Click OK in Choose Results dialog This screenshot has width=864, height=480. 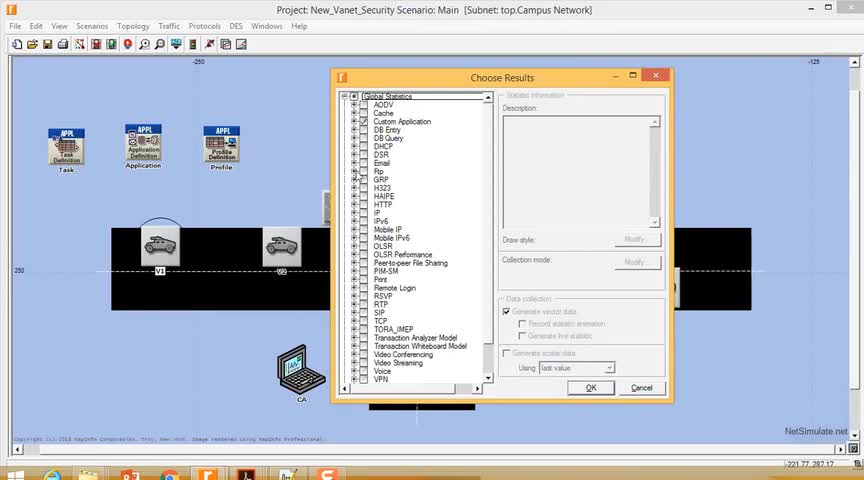[x=591, y=388]
